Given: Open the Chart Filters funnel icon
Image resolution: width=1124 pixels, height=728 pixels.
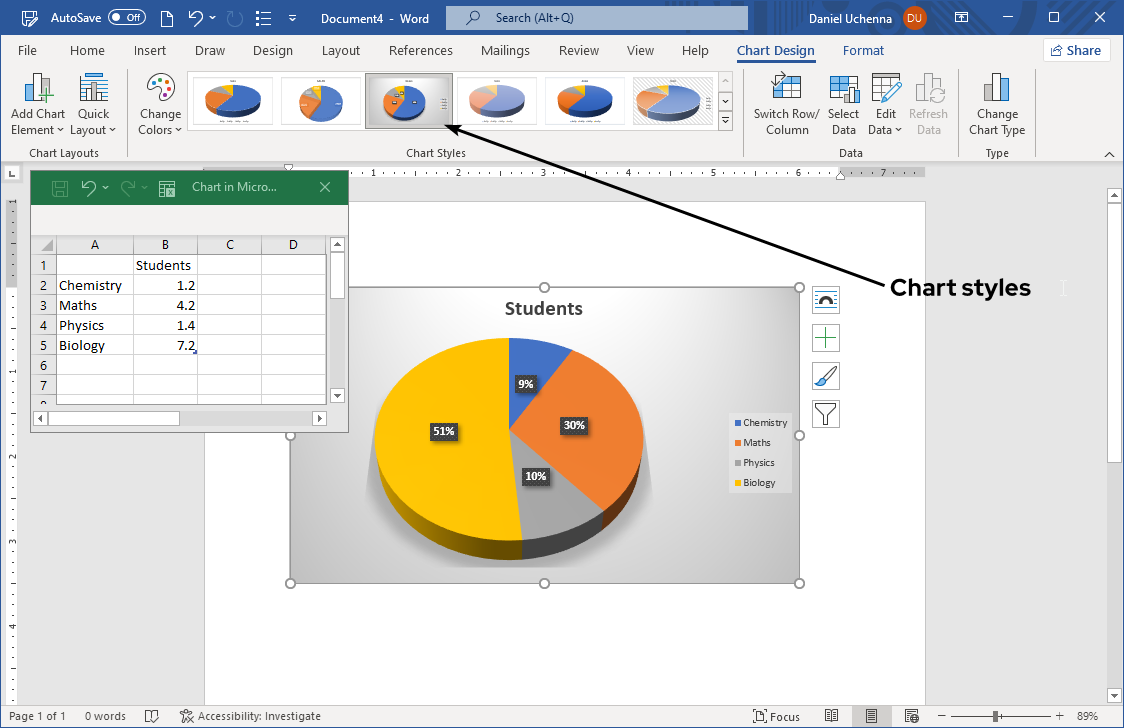Looking at the screenshot, I should coord(825,413).
